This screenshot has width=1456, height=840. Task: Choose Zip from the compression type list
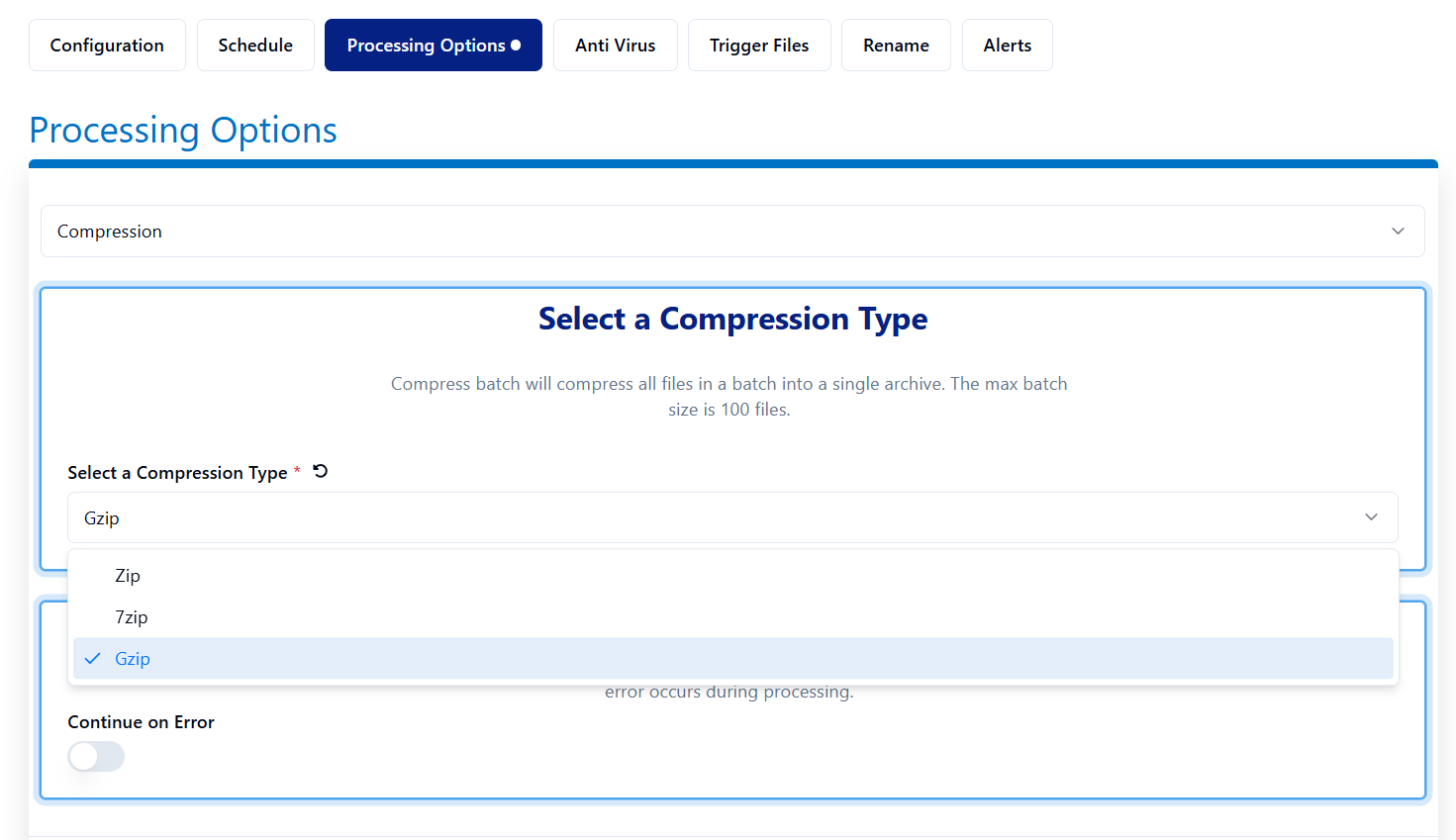pyautogui.click(x=128, y=576)
